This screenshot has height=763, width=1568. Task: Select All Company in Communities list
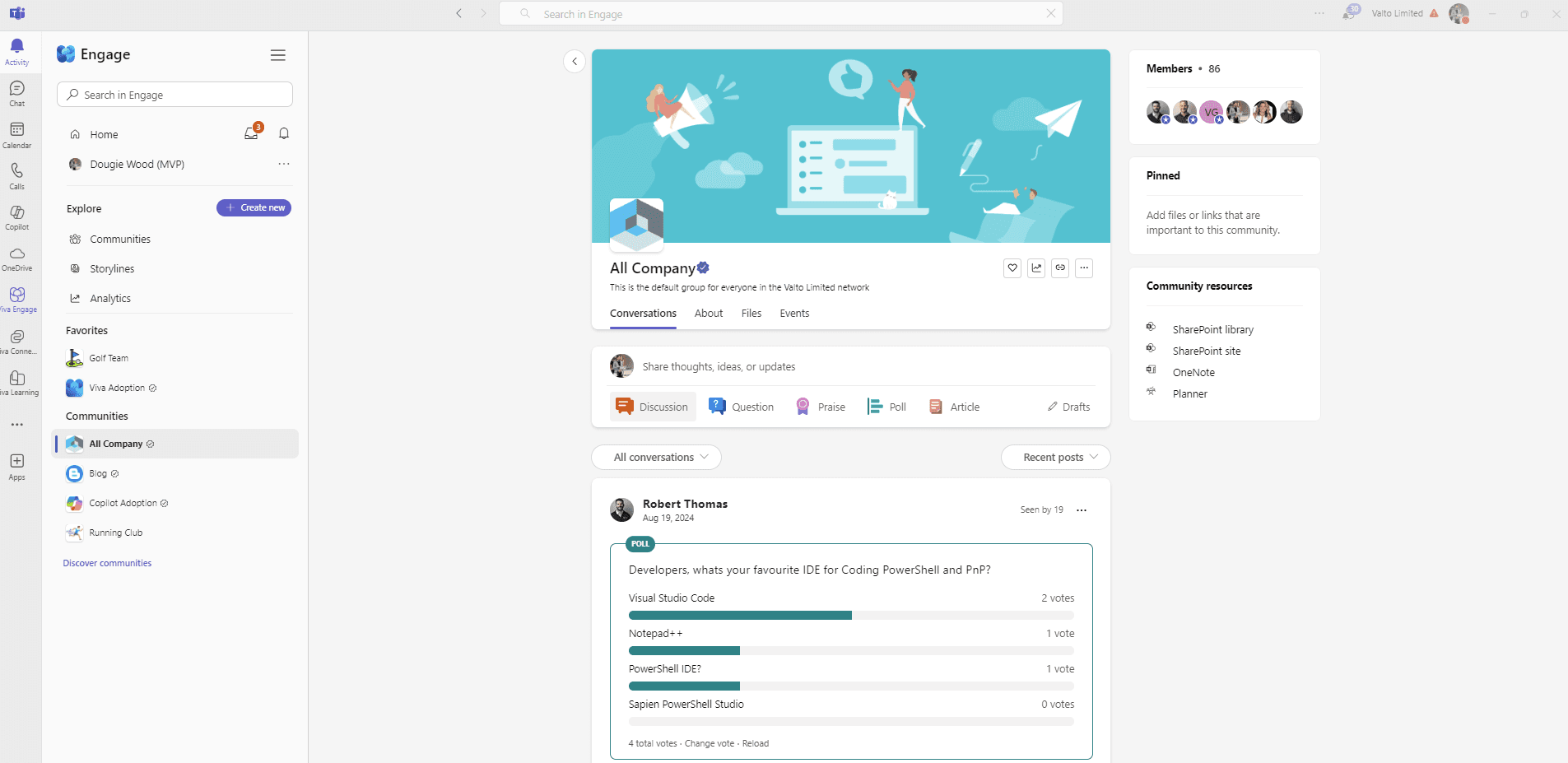174,444
